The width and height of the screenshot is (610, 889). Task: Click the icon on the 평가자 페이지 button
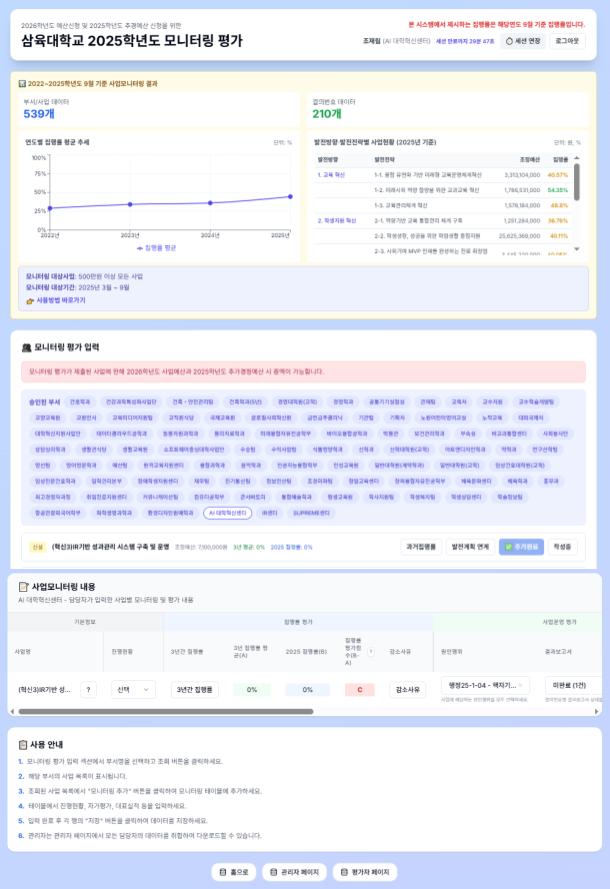(344, 872)
